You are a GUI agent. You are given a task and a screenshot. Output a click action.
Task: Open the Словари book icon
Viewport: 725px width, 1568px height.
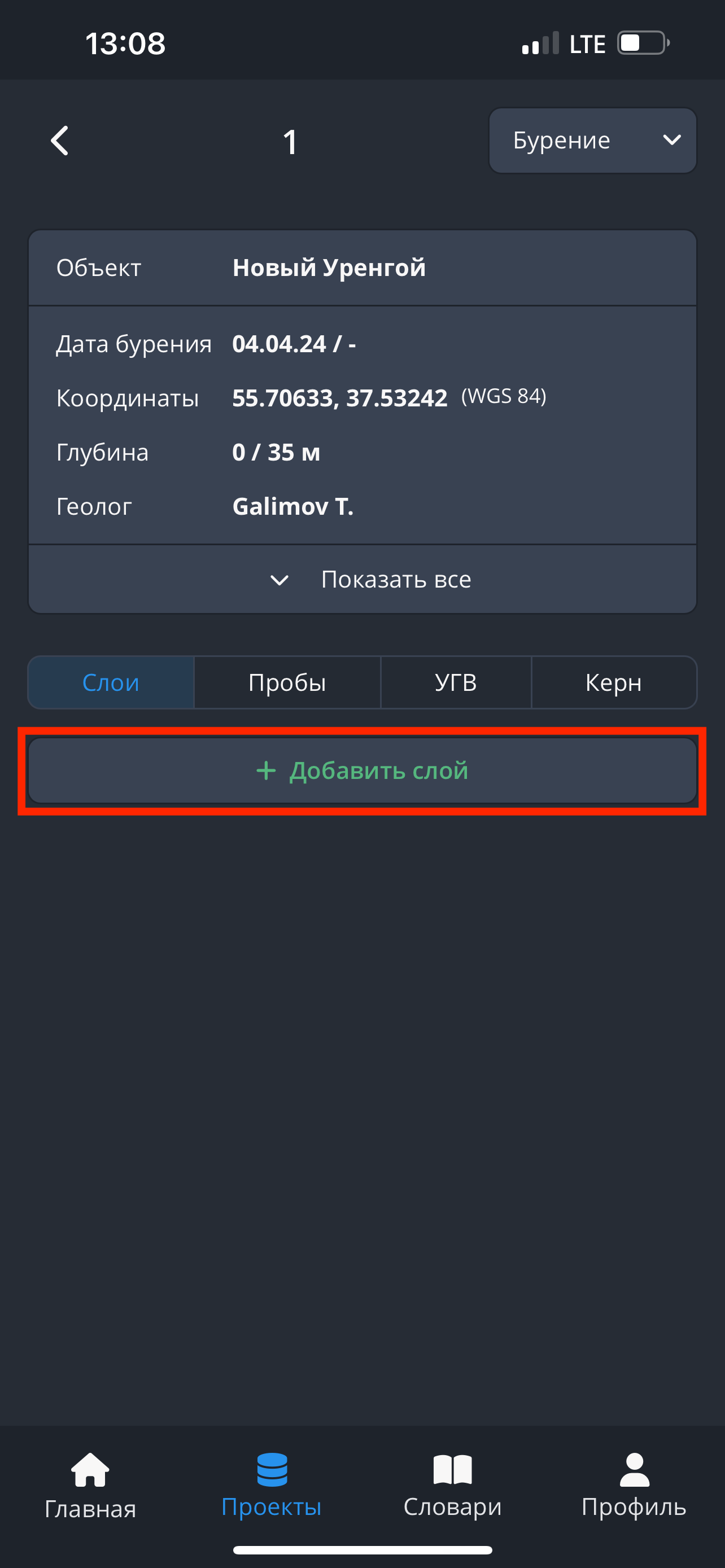pos(452,1469)
